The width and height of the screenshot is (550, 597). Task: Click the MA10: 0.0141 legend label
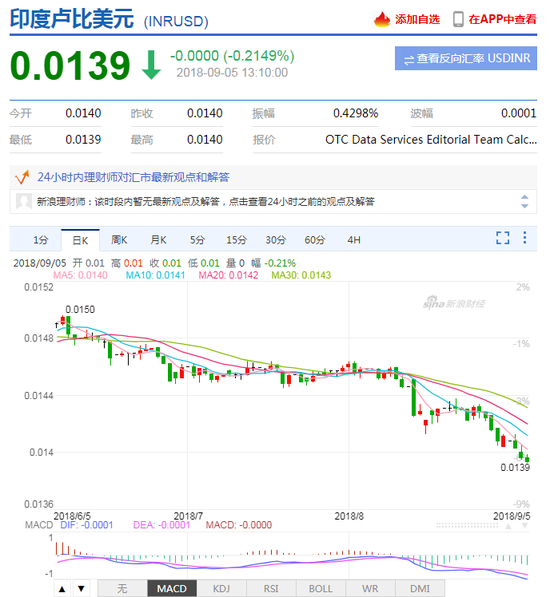(x=155, y=275)
